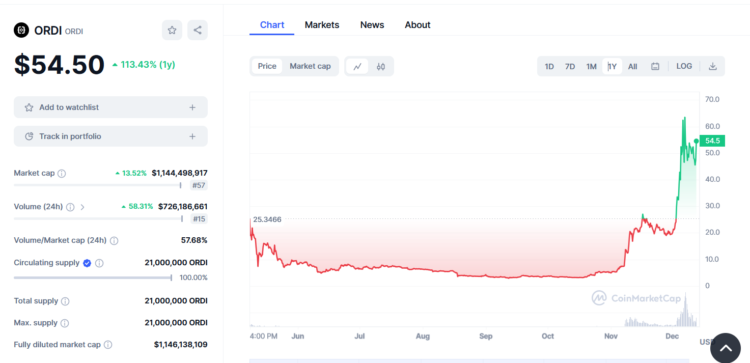Click the 100.00% circulating supply percentage

pos(194,278)
